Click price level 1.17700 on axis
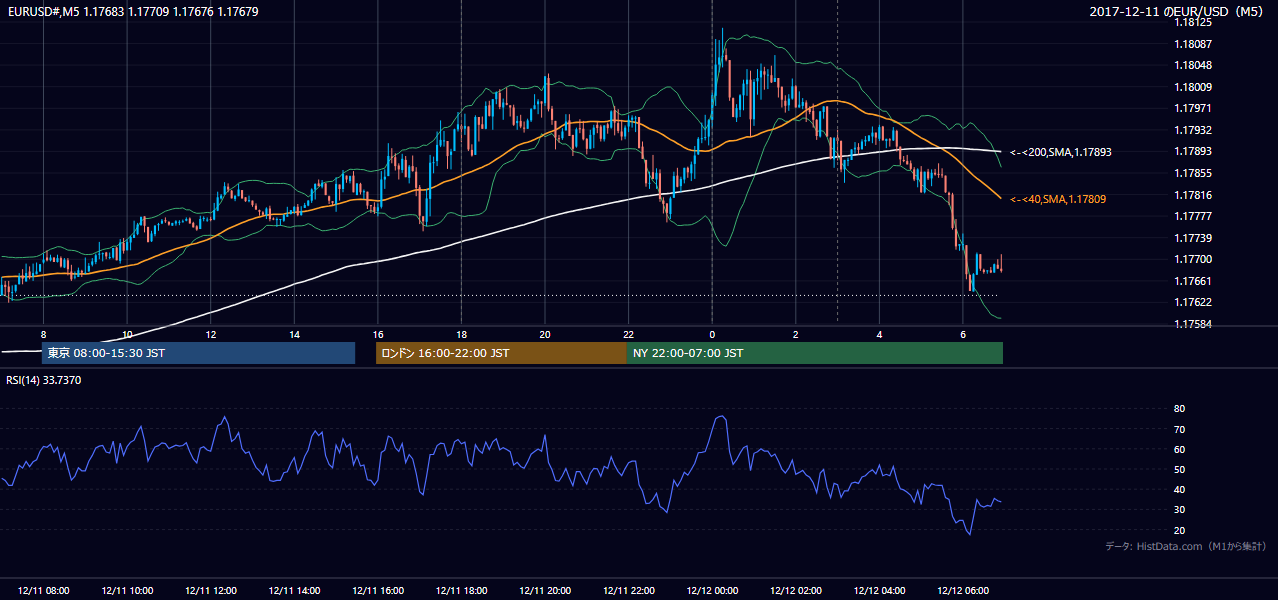This screenshot has height=600, width=1278. (x=1194, y=259)
